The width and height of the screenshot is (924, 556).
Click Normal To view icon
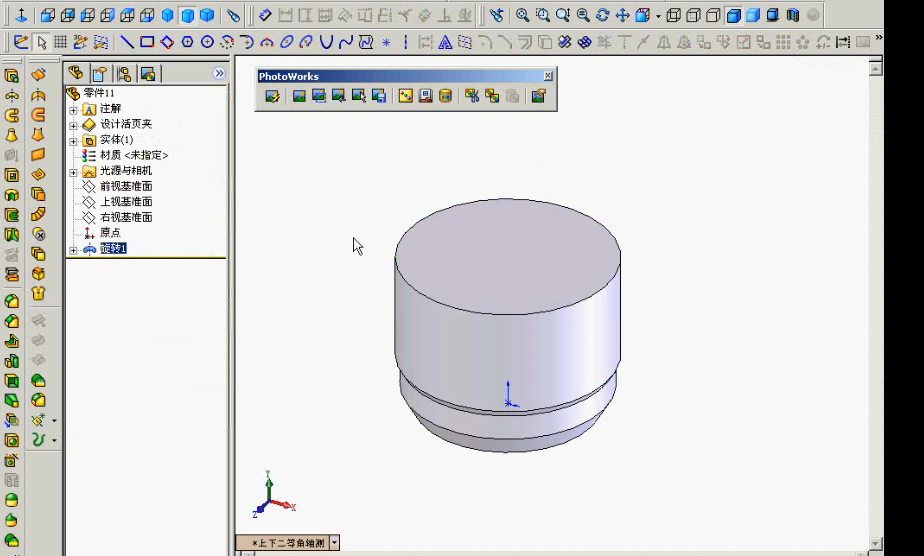point(21,15)
